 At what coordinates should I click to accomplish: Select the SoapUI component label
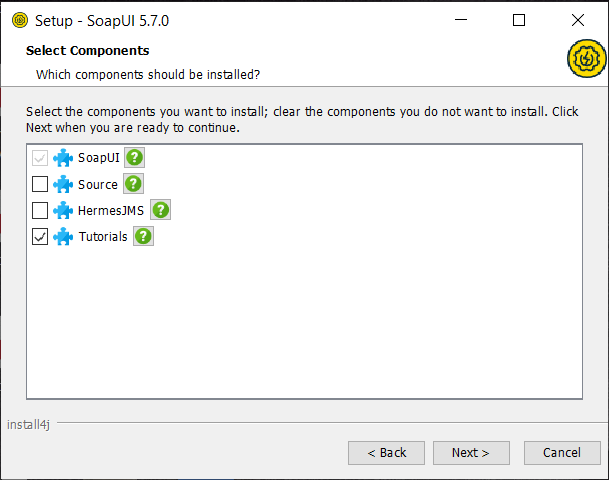click(x=99, y=158)
